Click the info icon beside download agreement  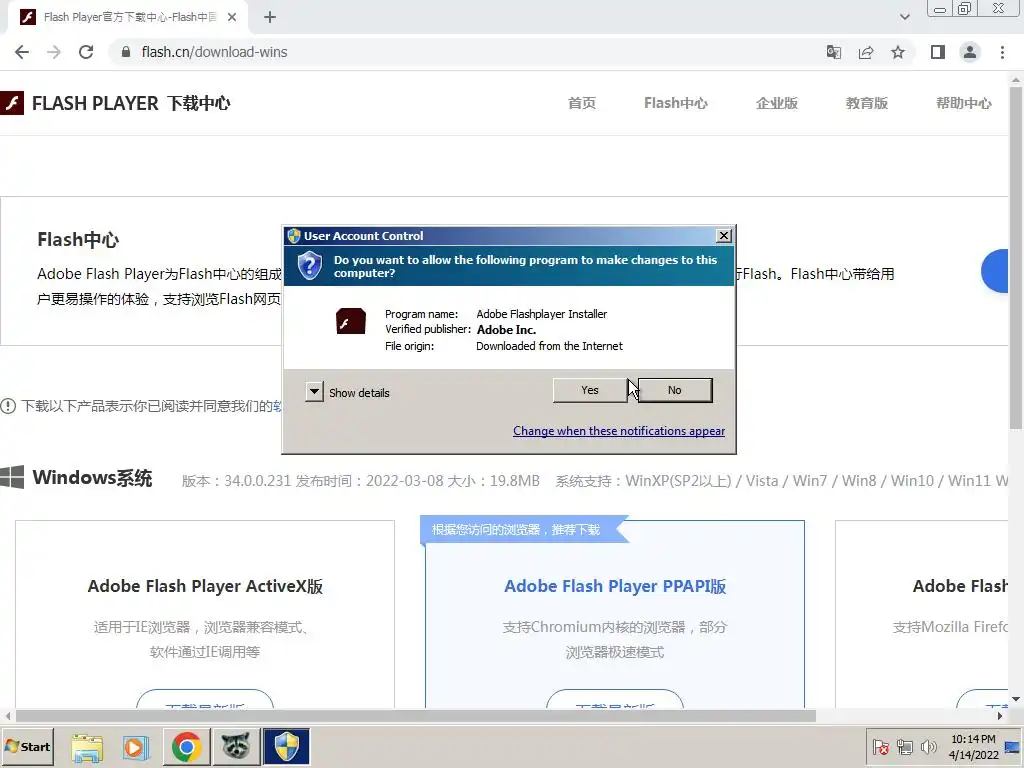8,406
